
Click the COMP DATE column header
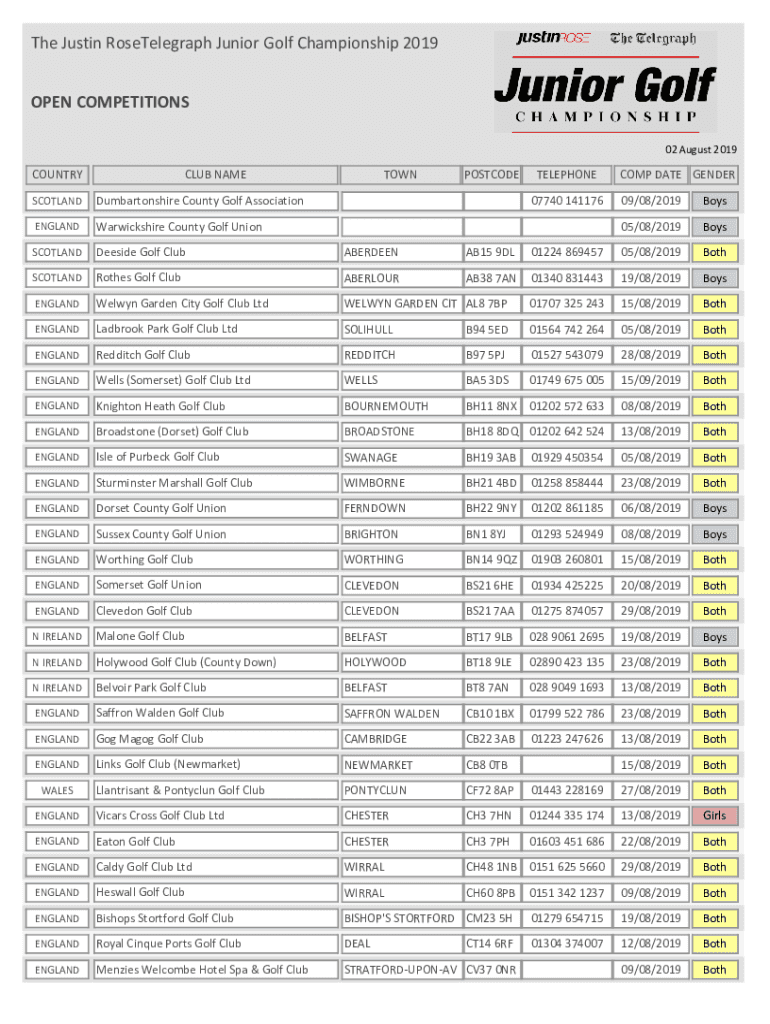pos(649,174)
